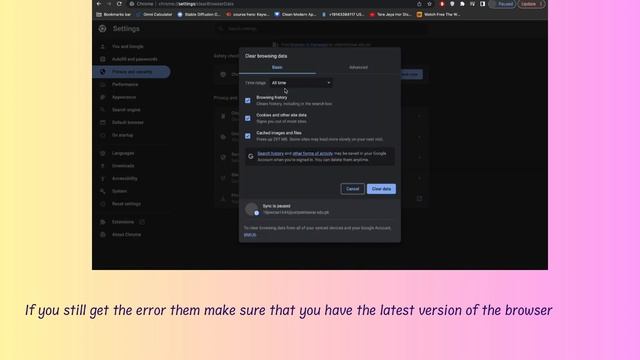Select Privacy and security in sidebar
Image resolution: width=640 pixels, height=360 pixels.
point(131,72)
